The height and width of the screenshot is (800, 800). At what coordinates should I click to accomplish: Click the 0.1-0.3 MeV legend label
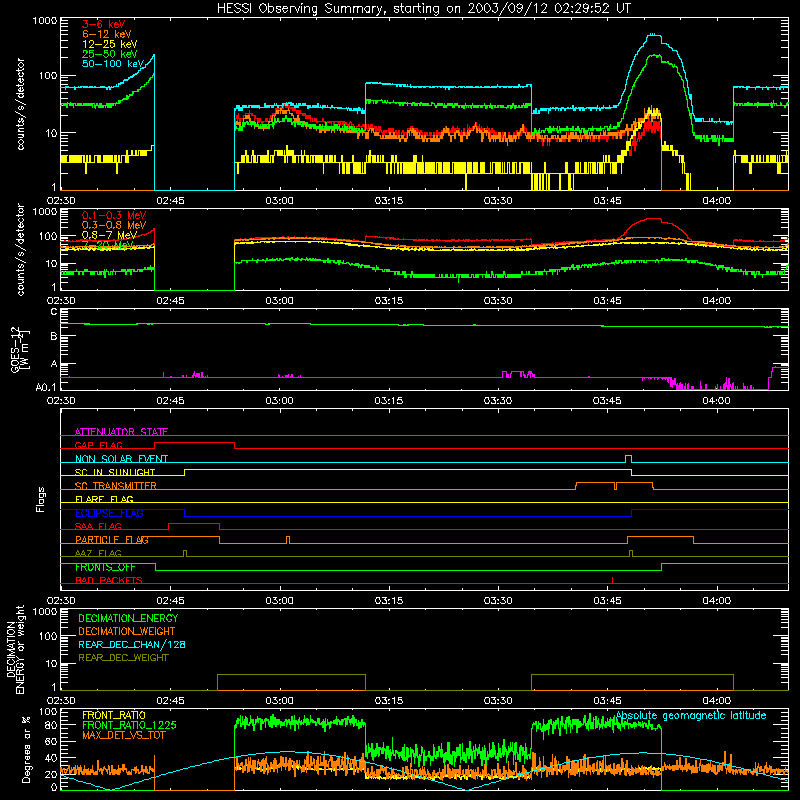coord(114,215)
